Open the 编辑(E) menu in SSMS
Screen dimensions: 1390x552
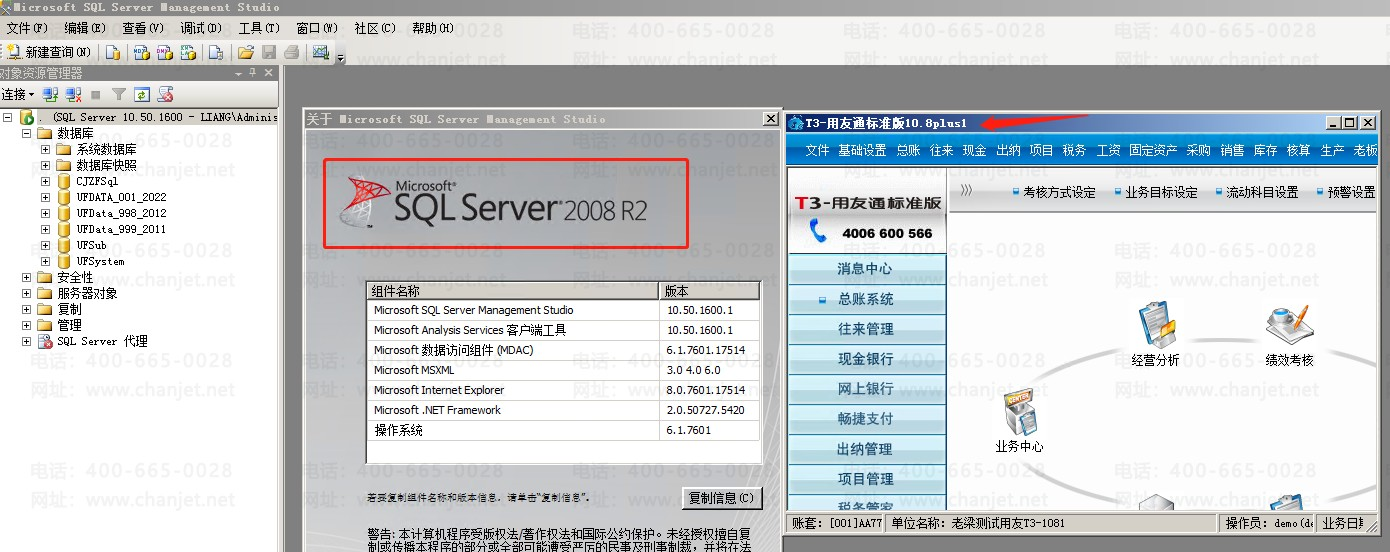pos(85,28)
